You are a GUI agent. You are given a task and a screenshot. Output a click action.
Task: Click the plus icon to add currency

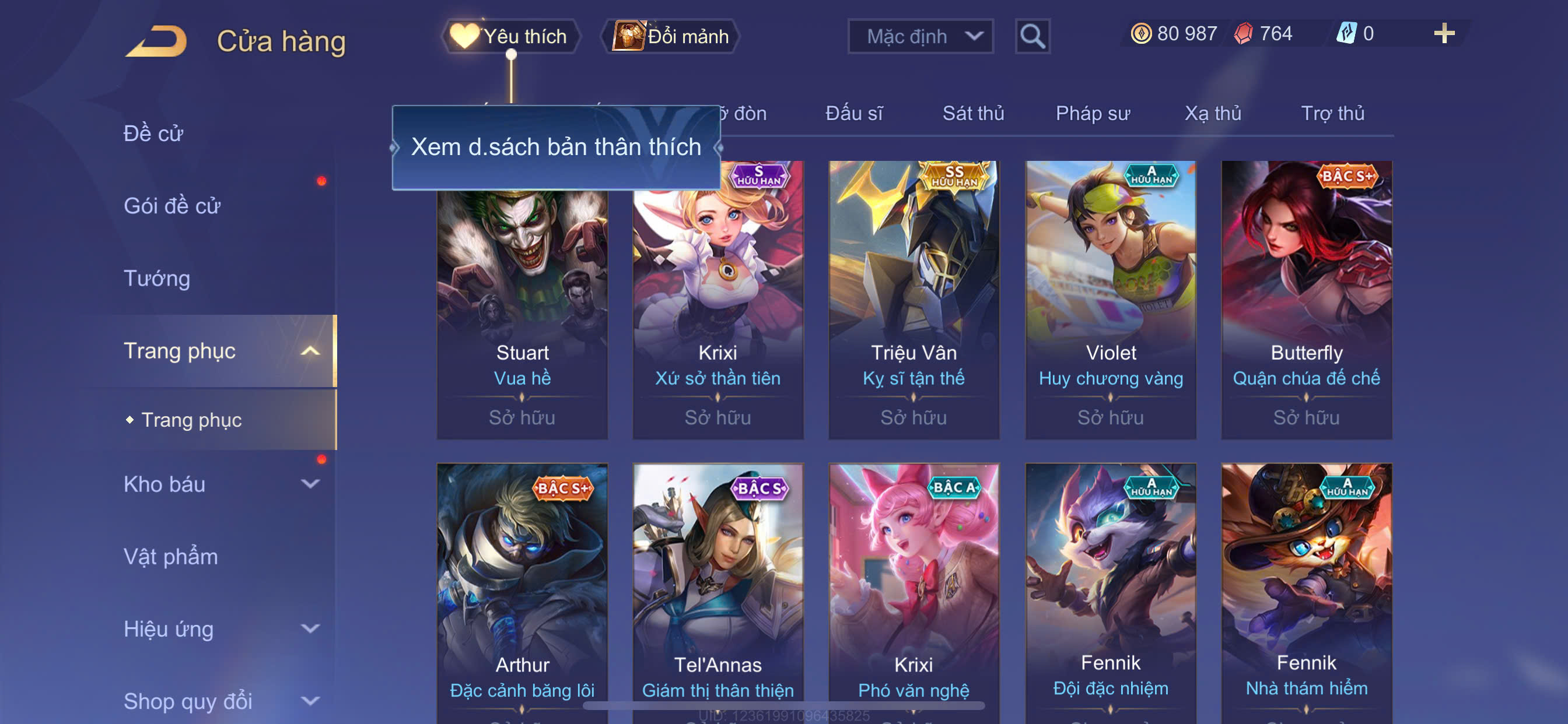pyautogui.click(x=1444, y=33)
